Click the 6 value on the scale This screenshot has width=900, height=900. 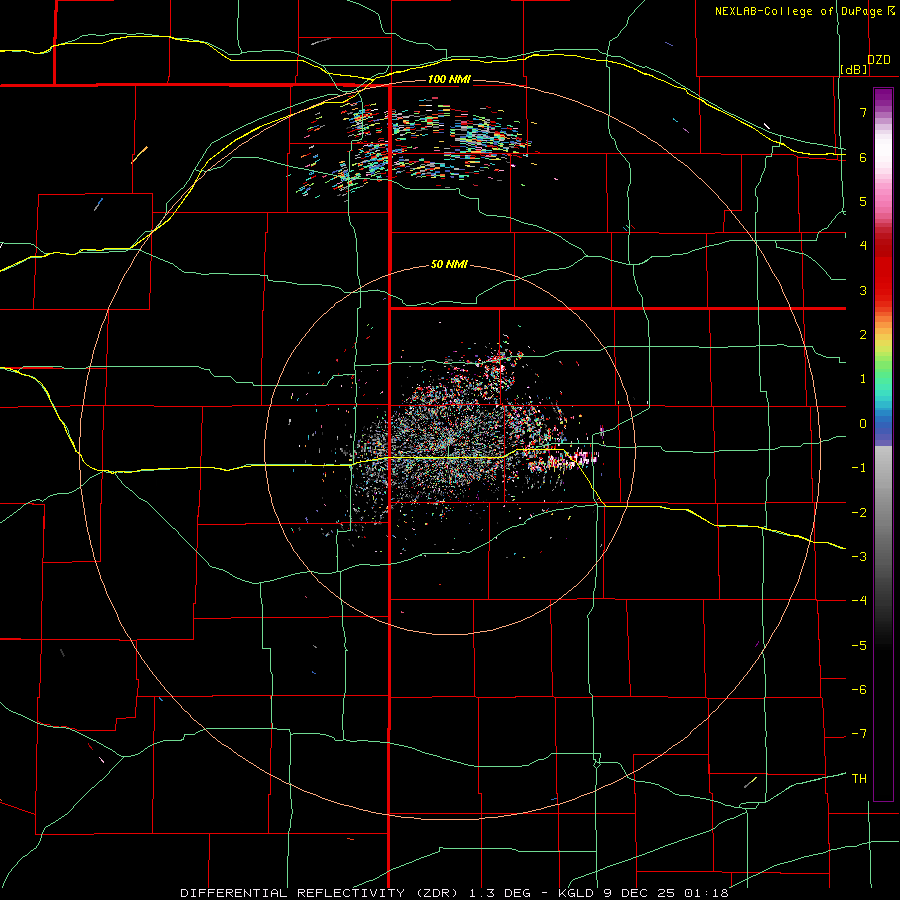click(863, 157)
